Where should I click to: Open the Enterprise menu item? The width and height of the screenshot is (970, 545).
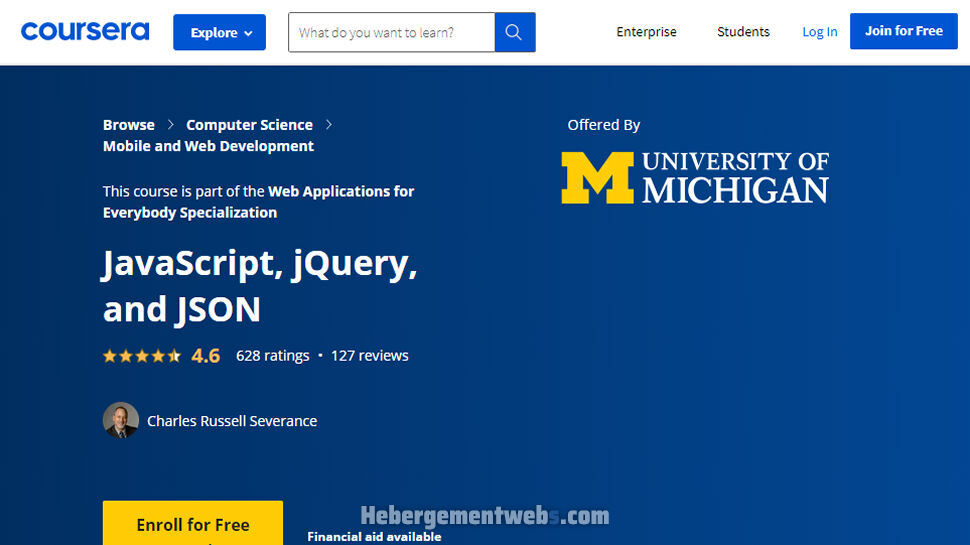[x=646, y=32]
